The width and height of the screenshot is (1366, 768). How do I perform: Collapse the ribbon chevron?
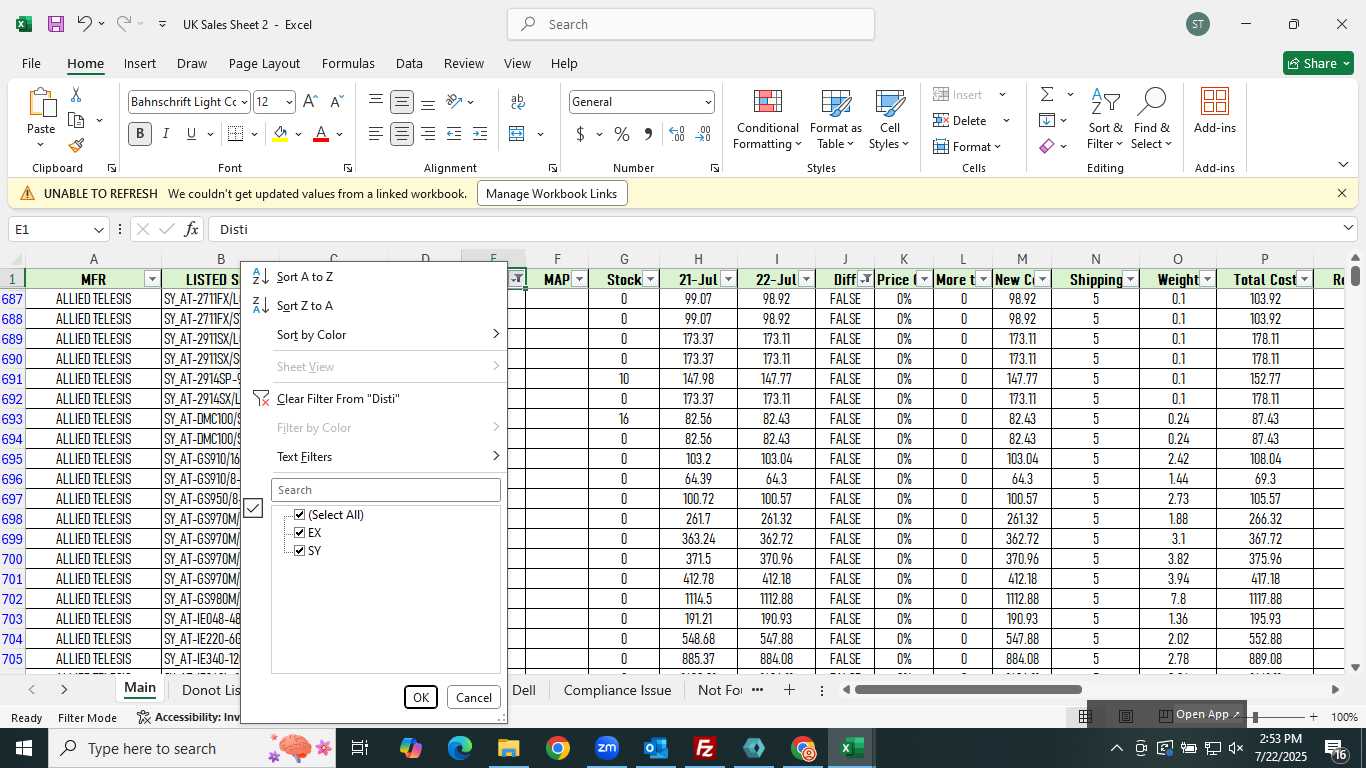click(x=1342, y=165)
